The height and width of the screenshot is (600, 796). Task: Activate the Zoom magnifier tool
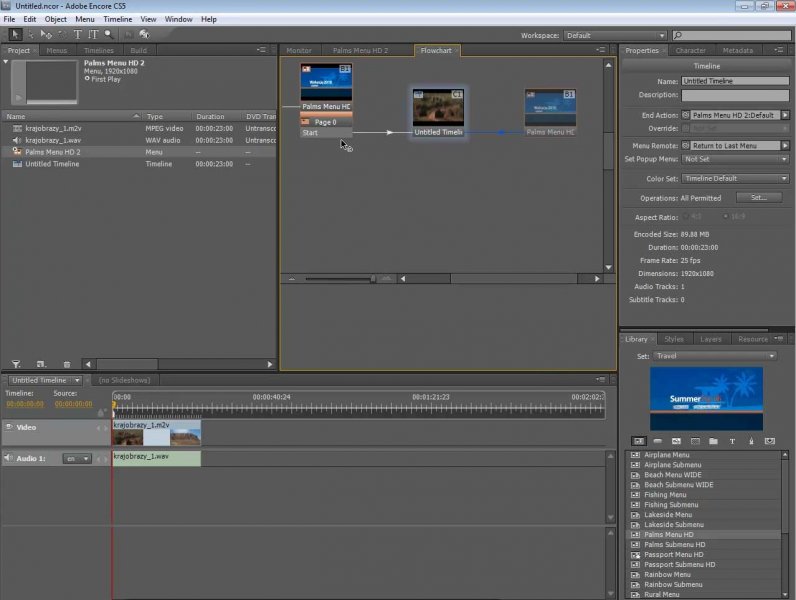coord(108,34)
